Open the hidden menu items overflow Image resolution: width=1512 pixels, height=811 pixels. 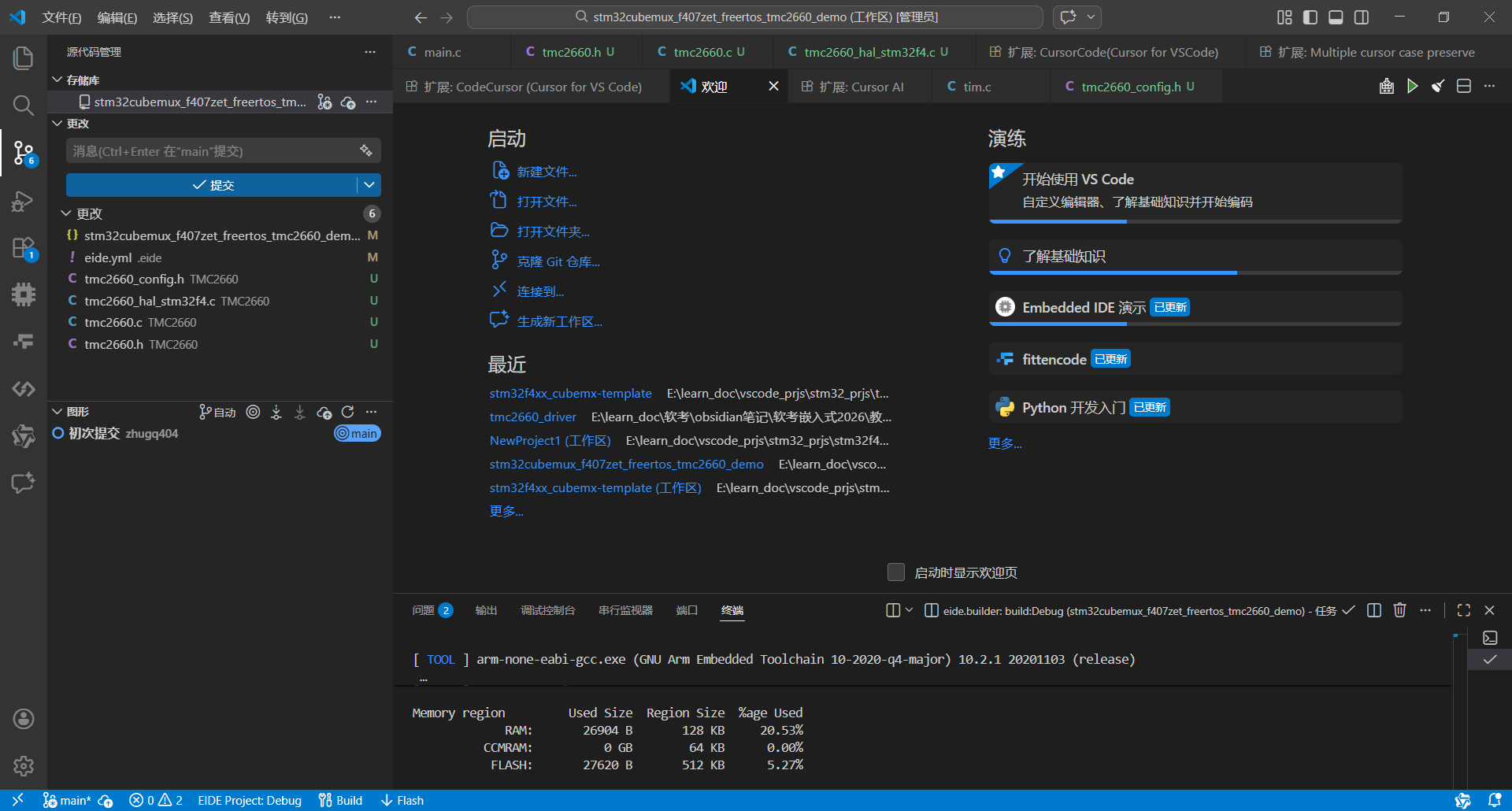[x=335, y=17]
